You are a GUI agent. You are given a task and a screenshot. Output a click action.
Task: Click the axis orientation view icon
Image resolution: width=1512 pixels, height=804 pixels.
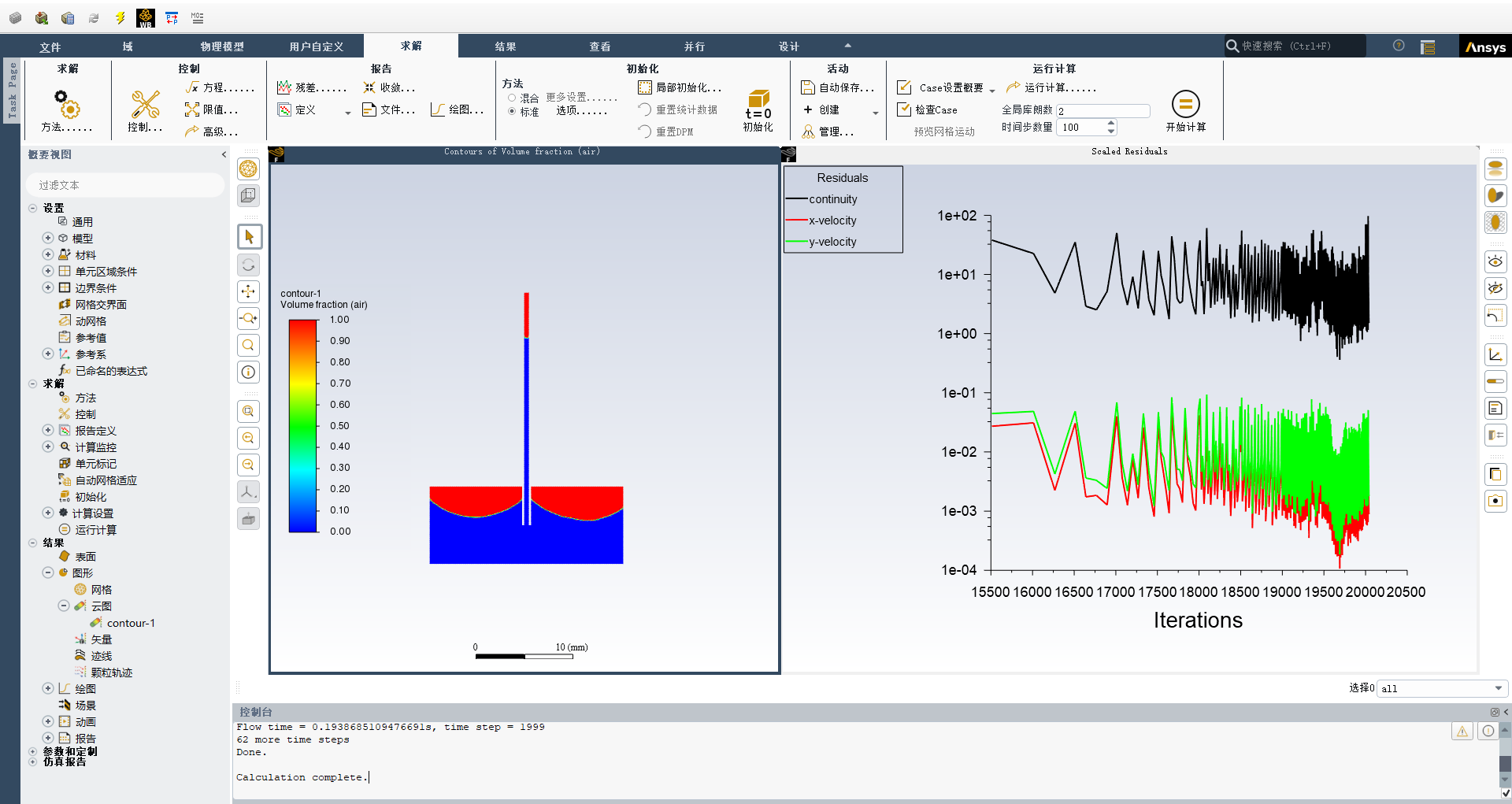click(x=248, y=491)
